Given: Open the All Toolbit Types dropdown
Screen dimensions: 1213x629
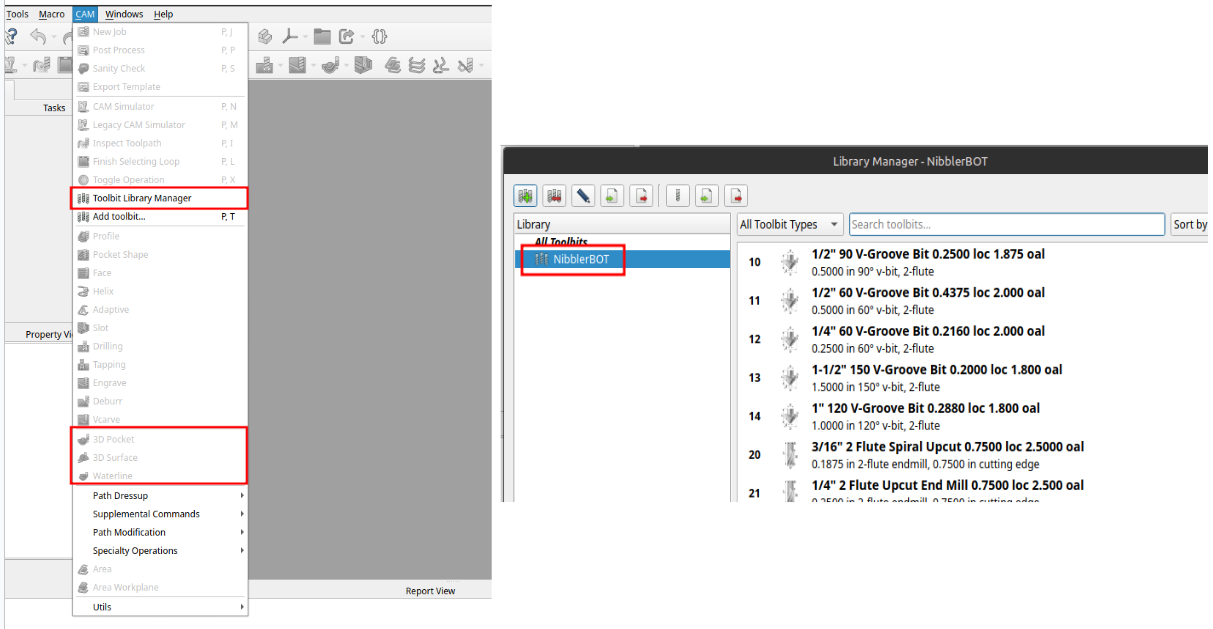Looking at the screenshot, I should pyautogui.click(x=790, y=225).
